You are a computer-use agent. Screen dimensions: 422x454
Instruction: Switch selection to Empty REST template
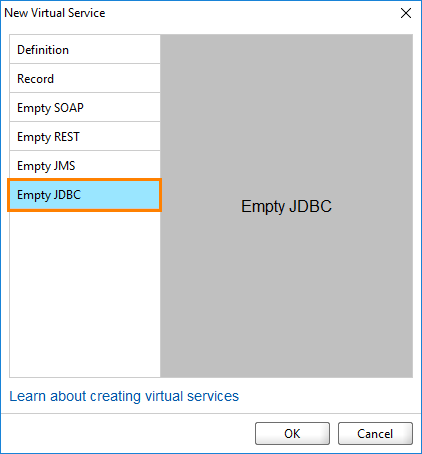coord(85,136)
